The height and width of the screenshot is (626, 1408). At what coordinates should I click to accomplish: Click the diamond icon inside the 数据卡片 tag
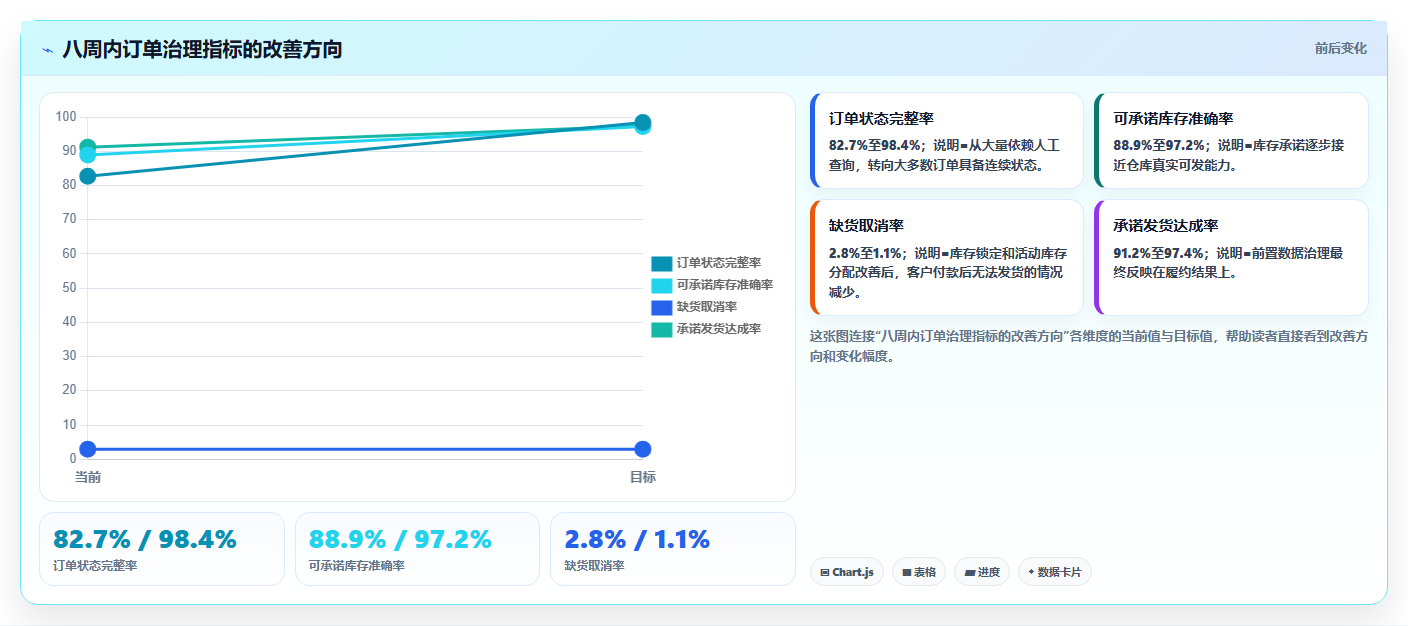pyautogui.click(x=1031, y=572)
